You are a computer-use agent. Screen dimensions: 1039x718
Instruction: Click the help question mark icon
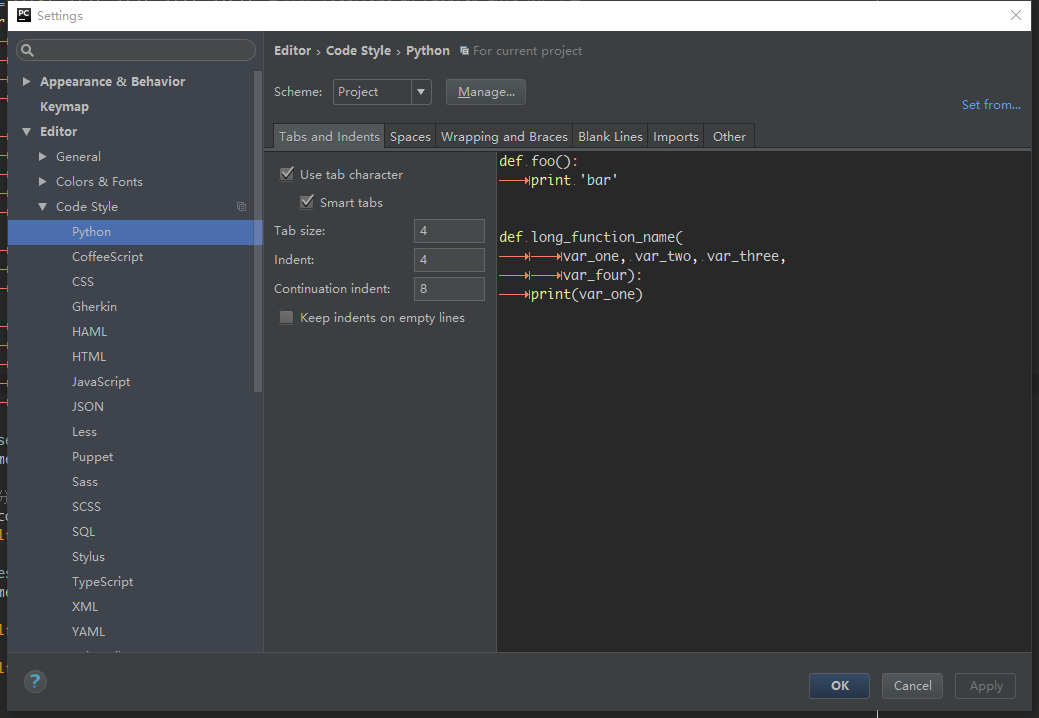(35, 681)
